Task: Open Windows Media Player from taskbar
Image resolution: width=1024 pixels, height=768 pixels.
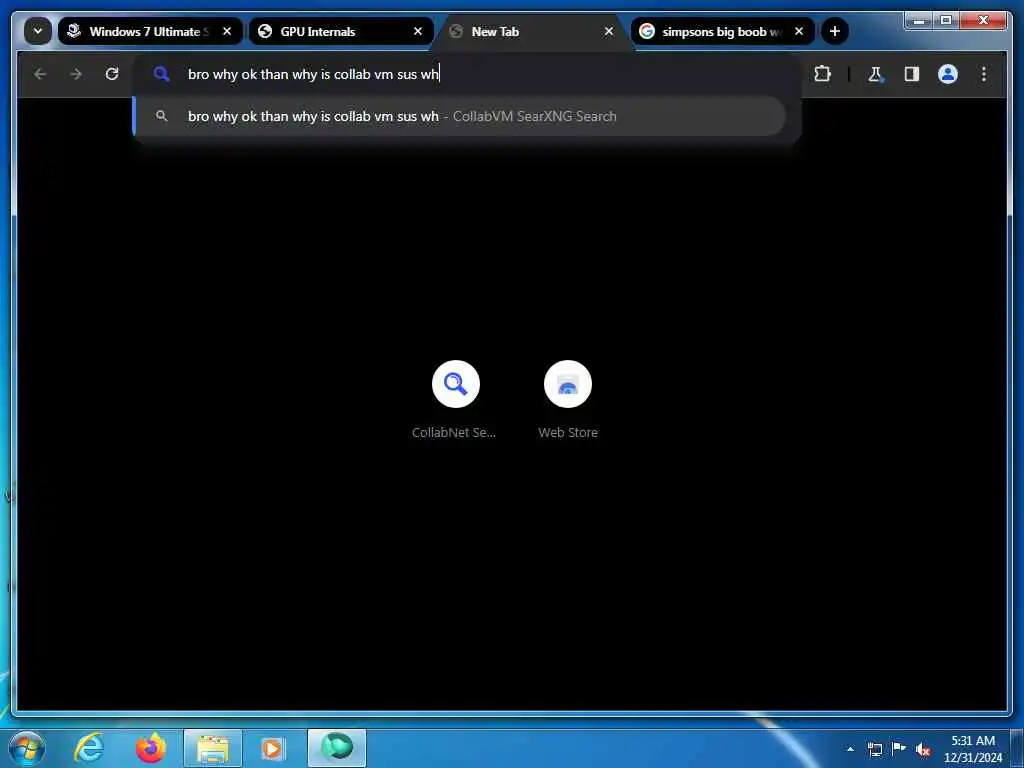Action: coord(272,748)
